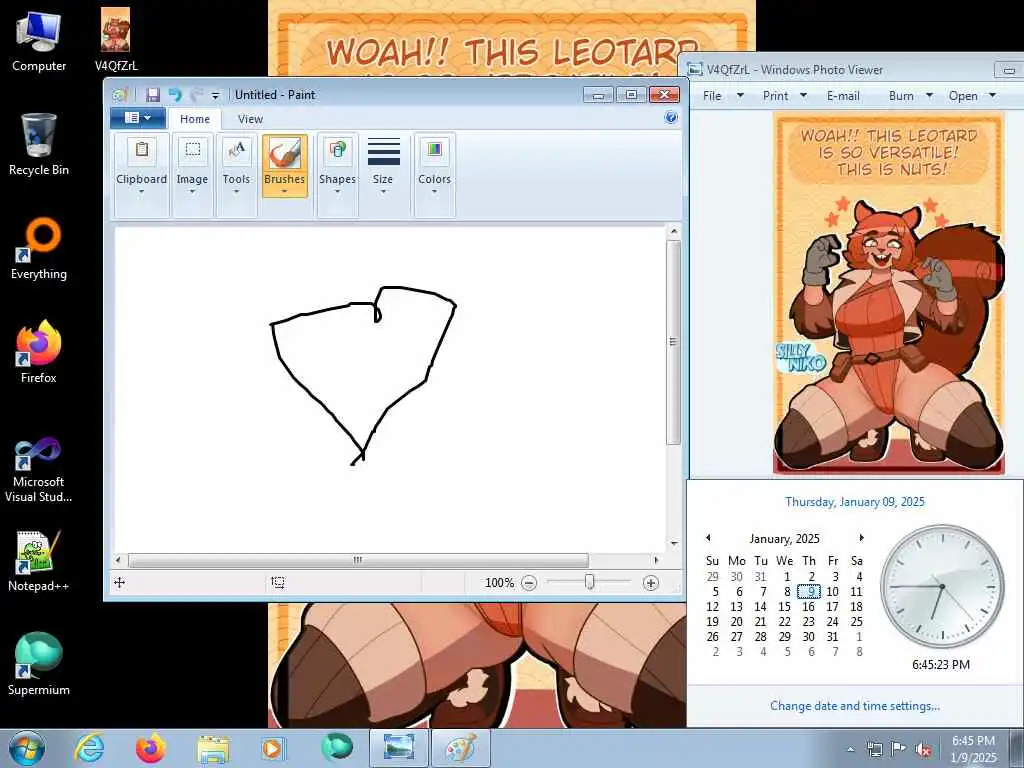The image size is (1024, 768).
Task: Open Windows Explorer folder on taskbar
Action: [213, 748]
